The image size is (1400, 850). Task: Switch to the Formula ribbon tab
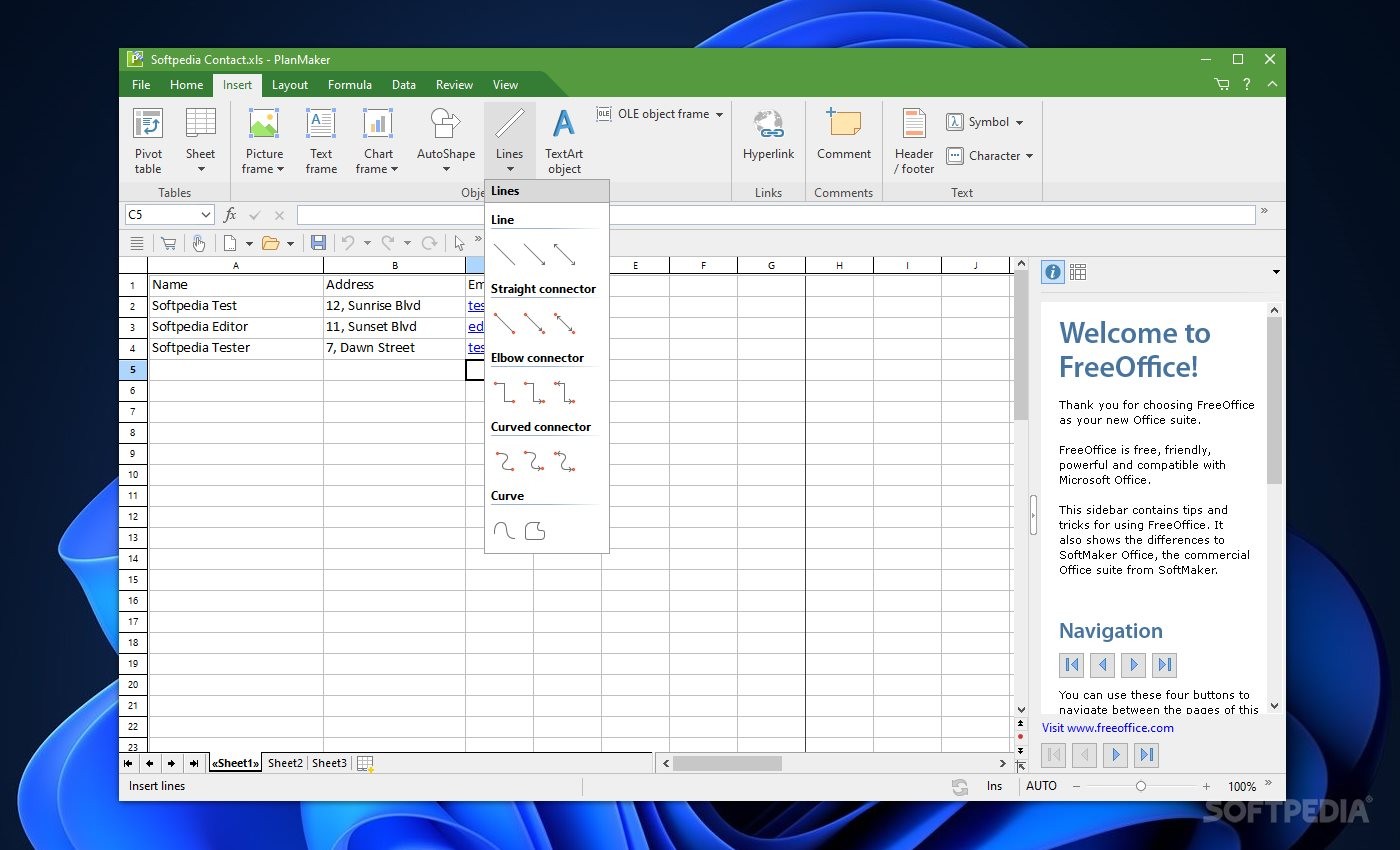click(x=350, y=85)
